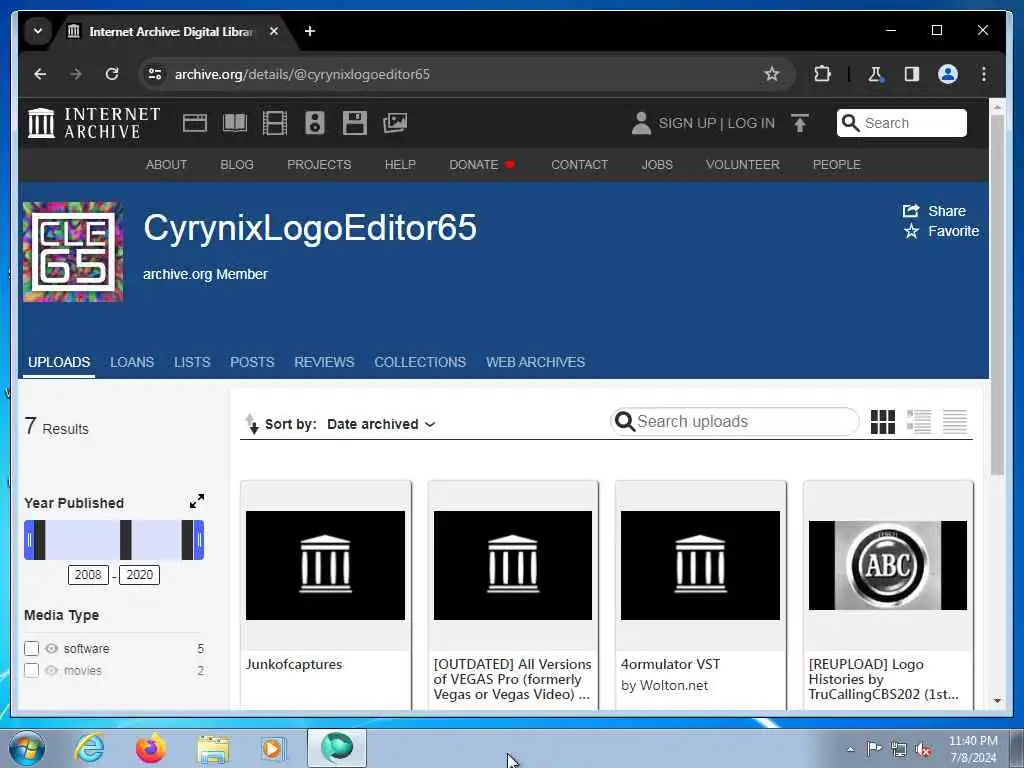
Task: View site information icon in address bar
Action: 155,74
